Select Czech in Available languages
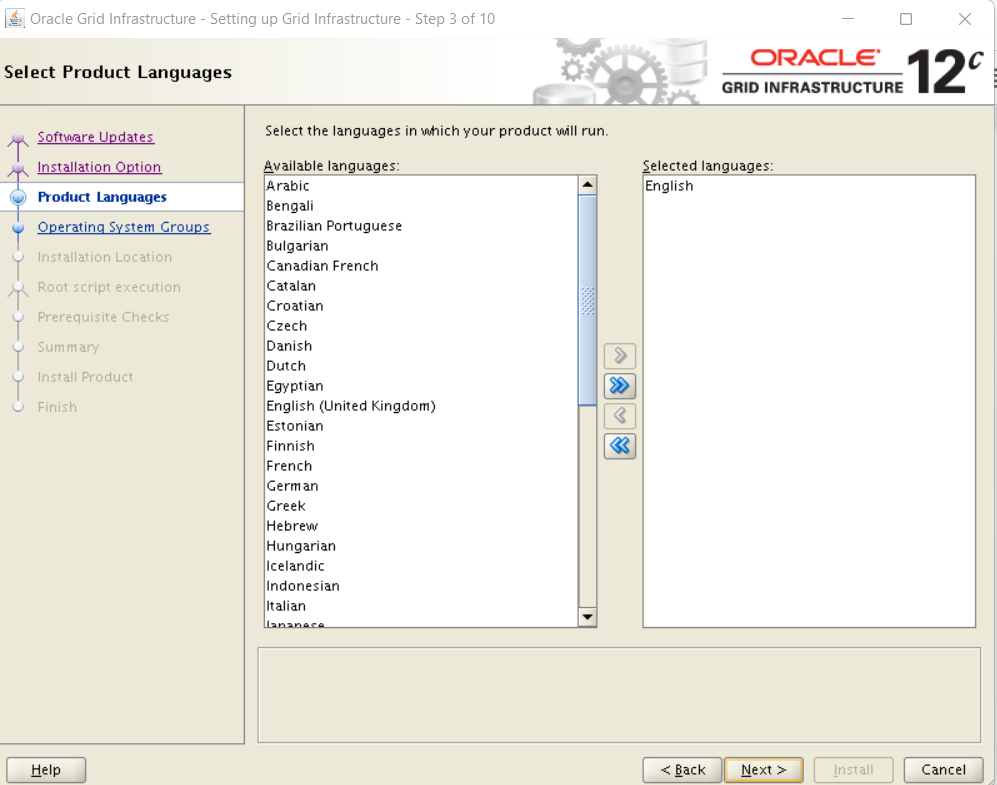This screenshot has width=997, height=785. pyautogui.click(x=421, y=326)
